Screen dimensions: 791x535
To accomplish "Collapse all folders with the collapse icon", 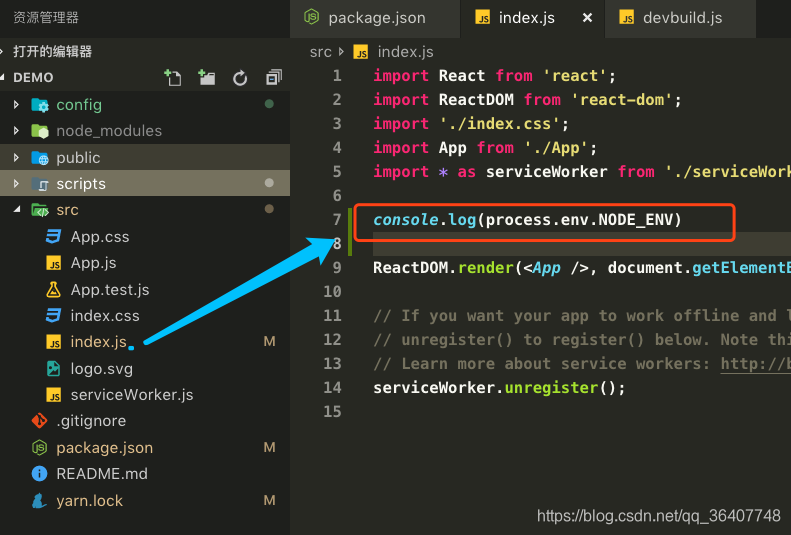I will (274, 78).
